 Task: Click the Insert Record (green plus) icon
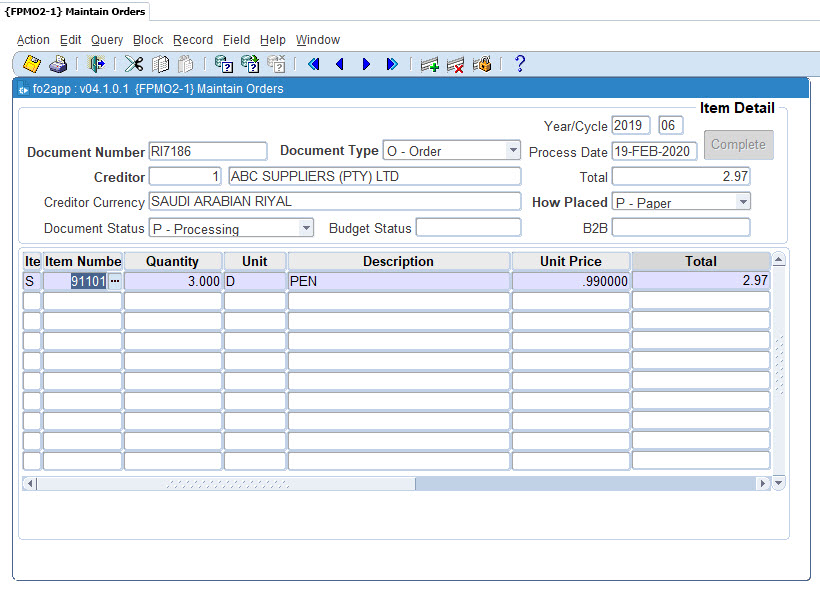429,63
